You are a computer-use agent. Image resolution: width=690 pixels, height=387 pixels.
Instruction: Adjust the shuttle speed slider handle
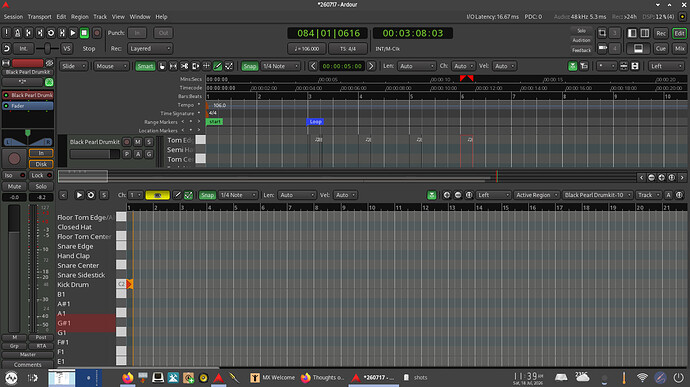click(47, 49)
